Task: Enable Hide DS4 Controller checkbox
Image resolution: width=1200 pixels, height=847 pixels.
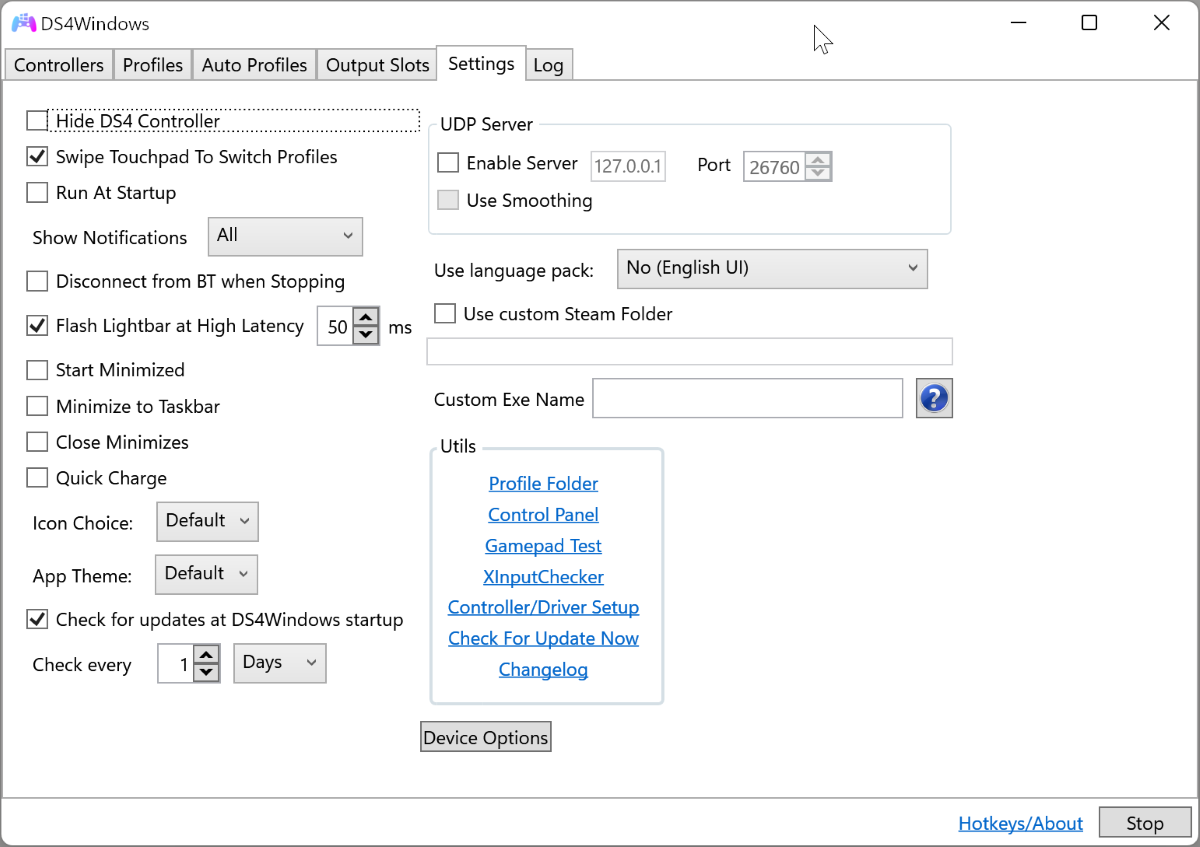Action: pyautogui.click(x=37, y=121)
